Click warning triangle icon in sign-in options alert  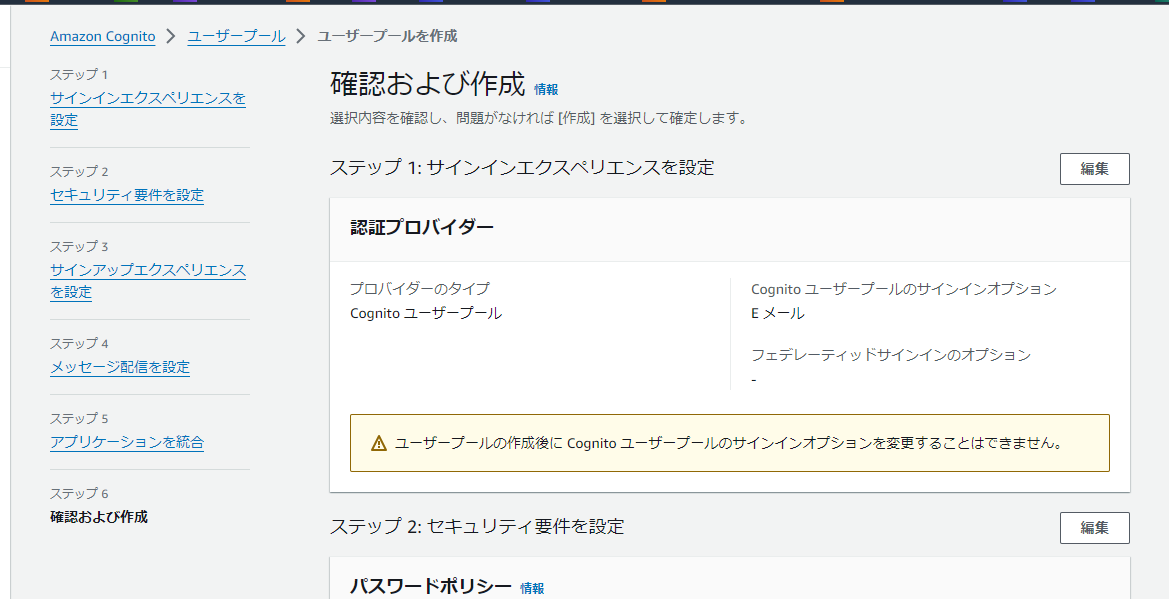tap(379, 443)
